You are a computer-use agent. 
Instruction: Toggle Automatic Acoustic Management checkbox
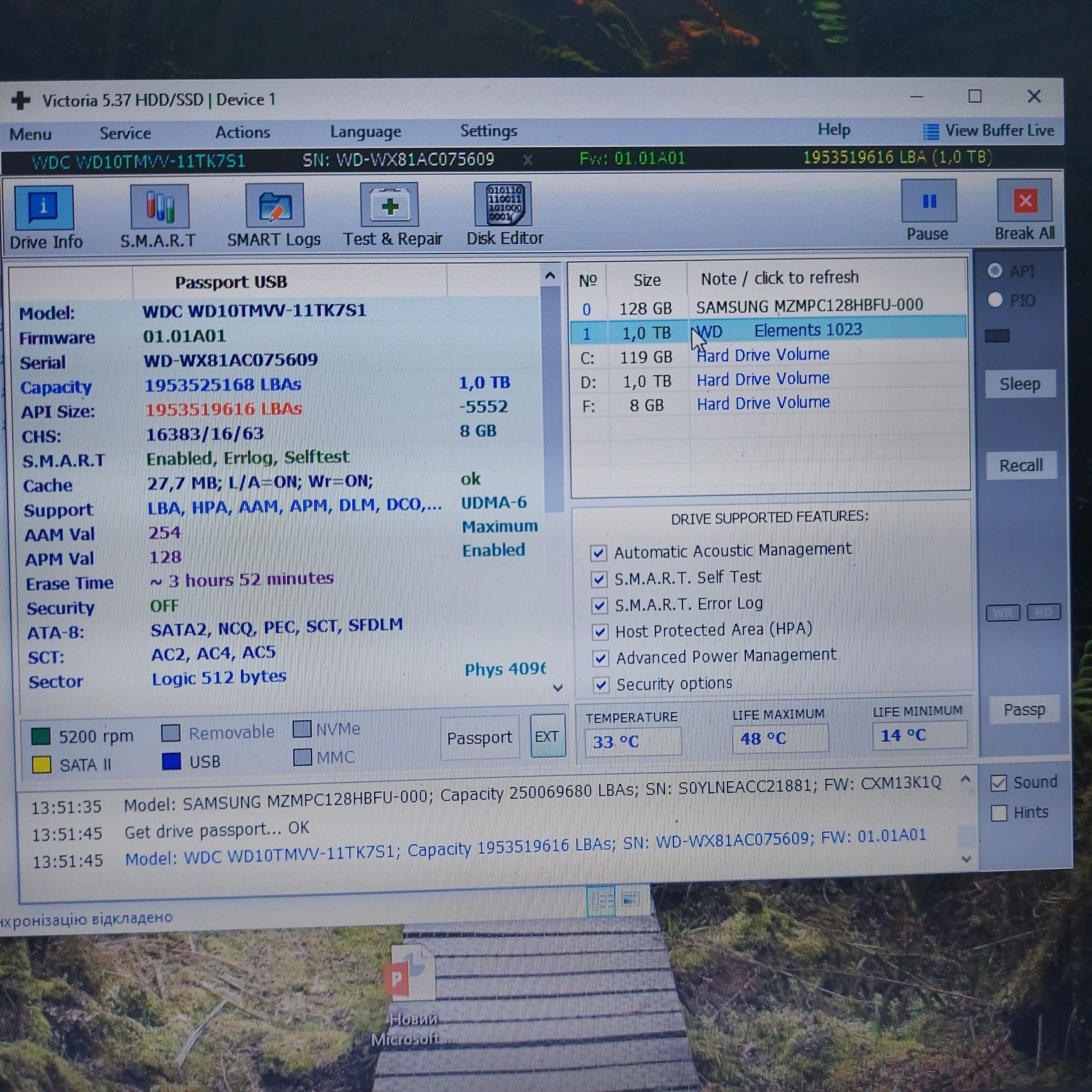(x=598, y=553)
